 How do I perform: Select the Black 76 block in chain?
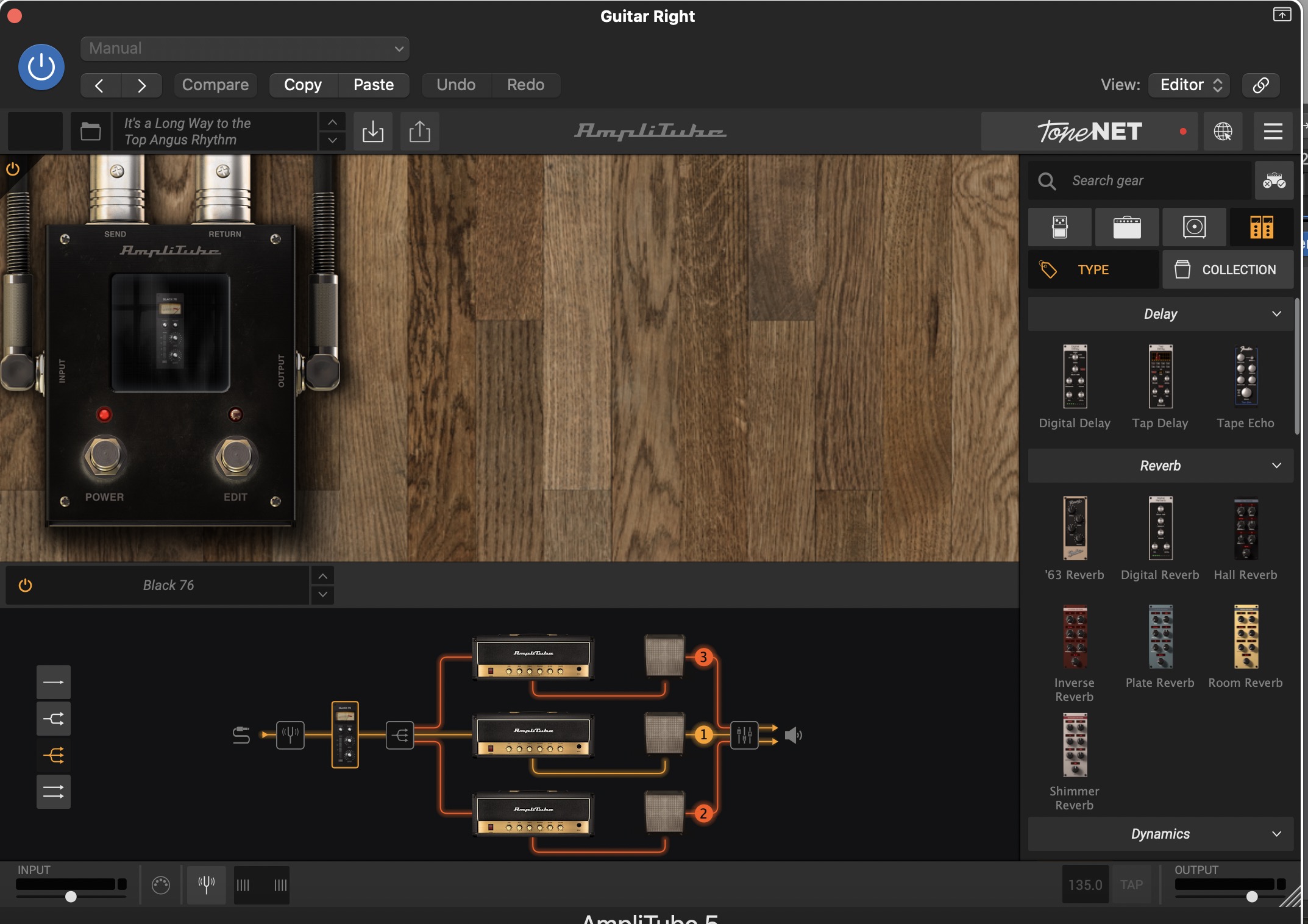pos(345,735)
